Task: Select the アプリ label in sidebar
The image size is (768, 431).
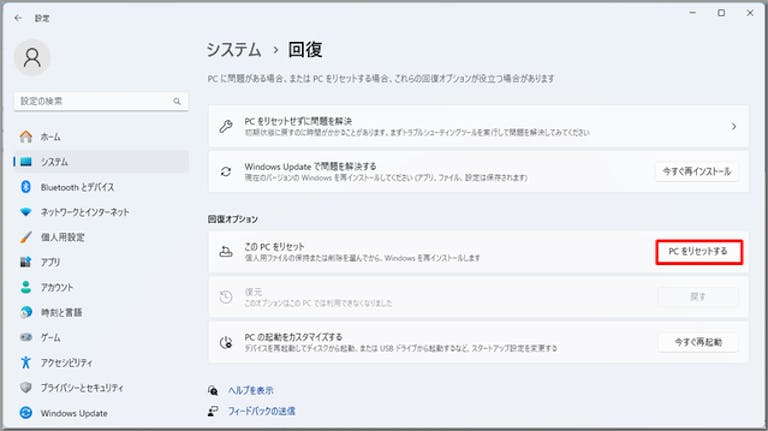Action: pos(50,262)
